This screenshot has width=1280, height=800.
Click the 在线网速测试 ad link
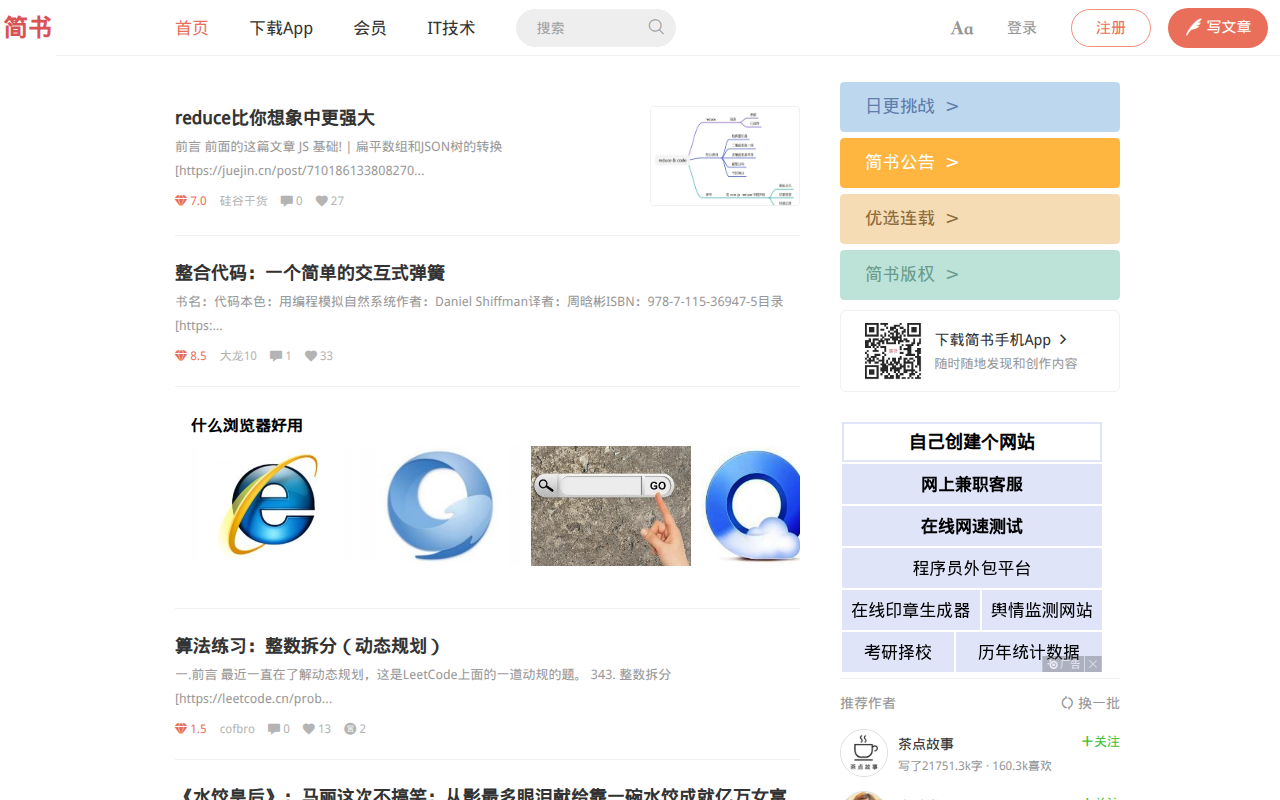[972, 526]
